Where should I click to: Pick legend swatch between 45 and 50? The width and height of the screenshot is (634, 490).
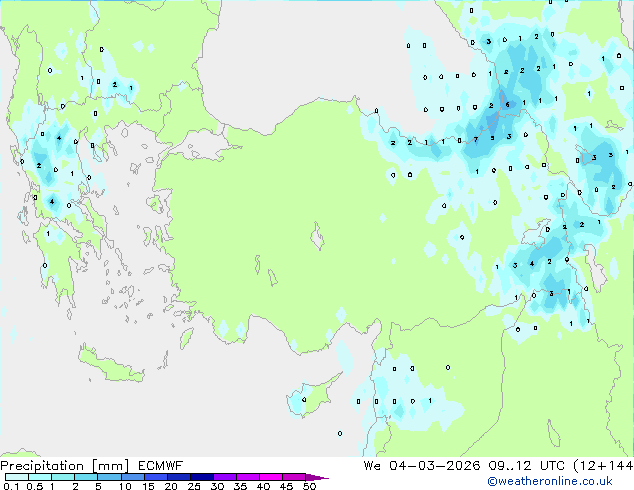(x=294, y=477)
